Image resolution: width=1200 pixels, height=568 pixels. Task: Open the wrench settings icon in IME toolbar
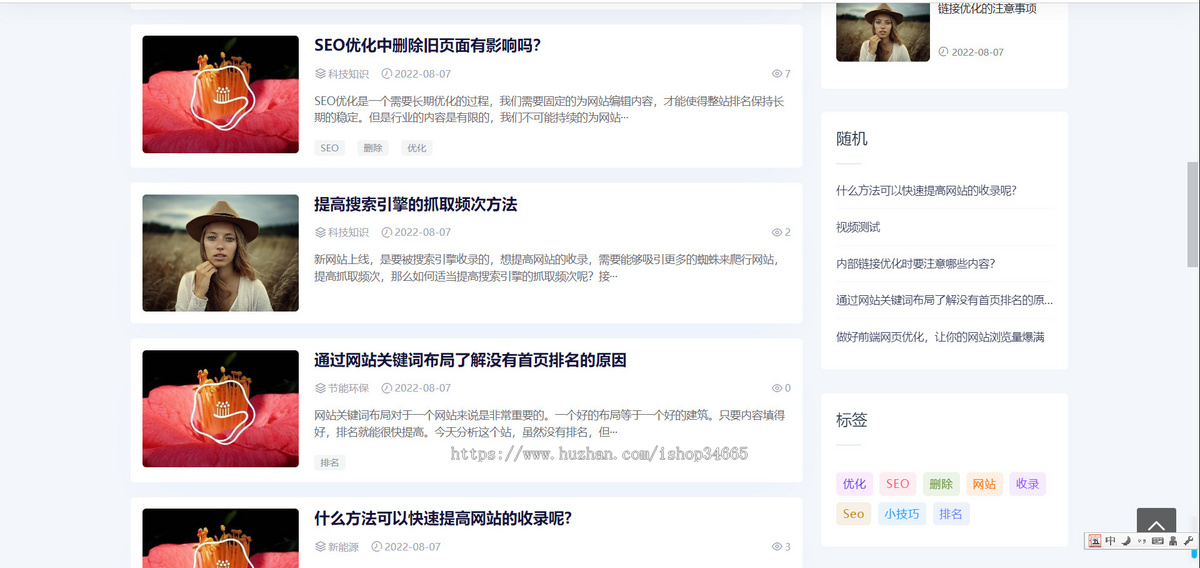1188,541
